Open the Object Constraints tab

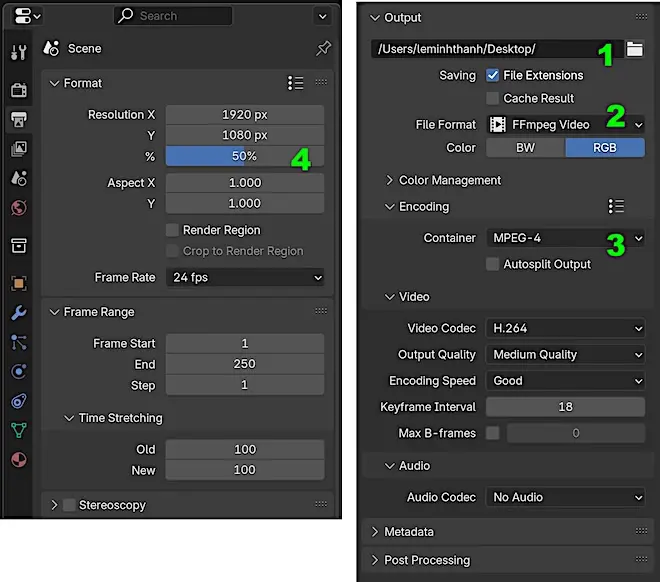19,401
